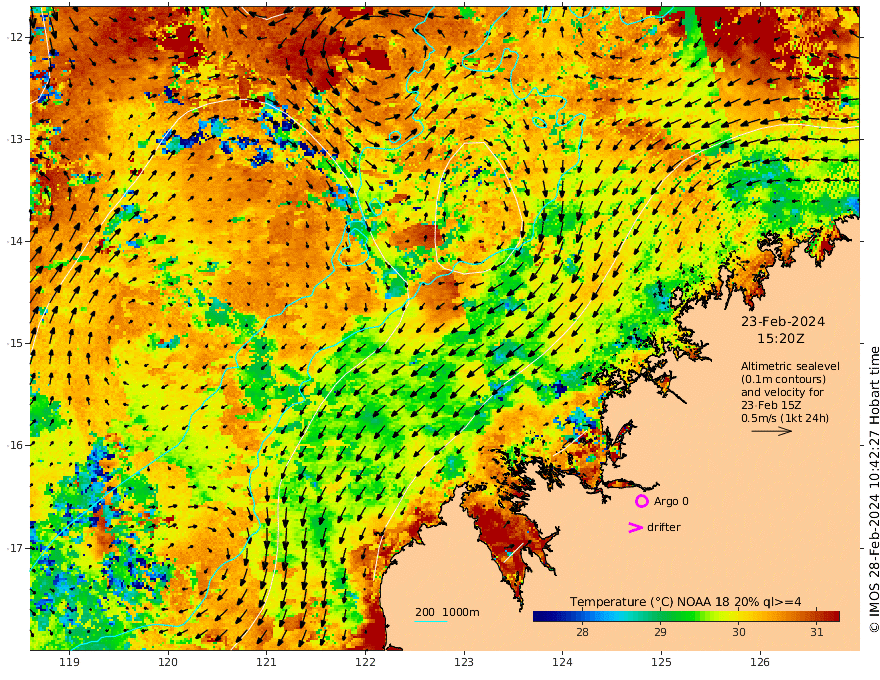Click the 'Argo 0' legend label
The image size is (880, 680).
671,501
